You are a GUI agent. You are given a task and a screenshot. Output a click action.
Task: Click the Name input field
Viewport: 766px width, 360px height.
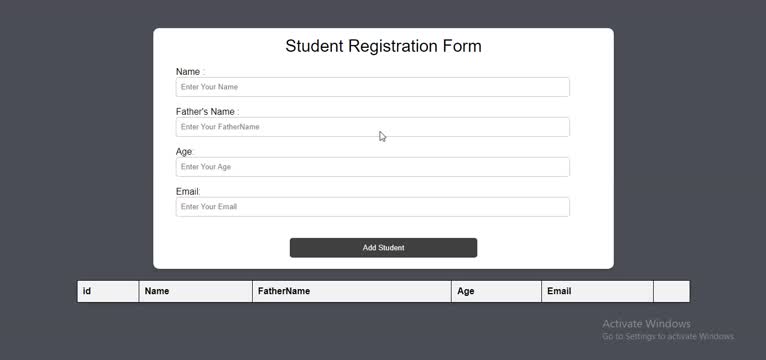tap(372, 87)
